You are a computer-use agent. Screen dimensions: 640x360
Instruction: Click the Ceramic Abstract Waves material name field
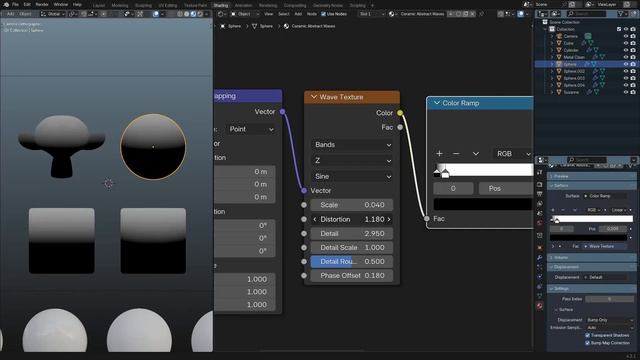click(x=422, y=14)
